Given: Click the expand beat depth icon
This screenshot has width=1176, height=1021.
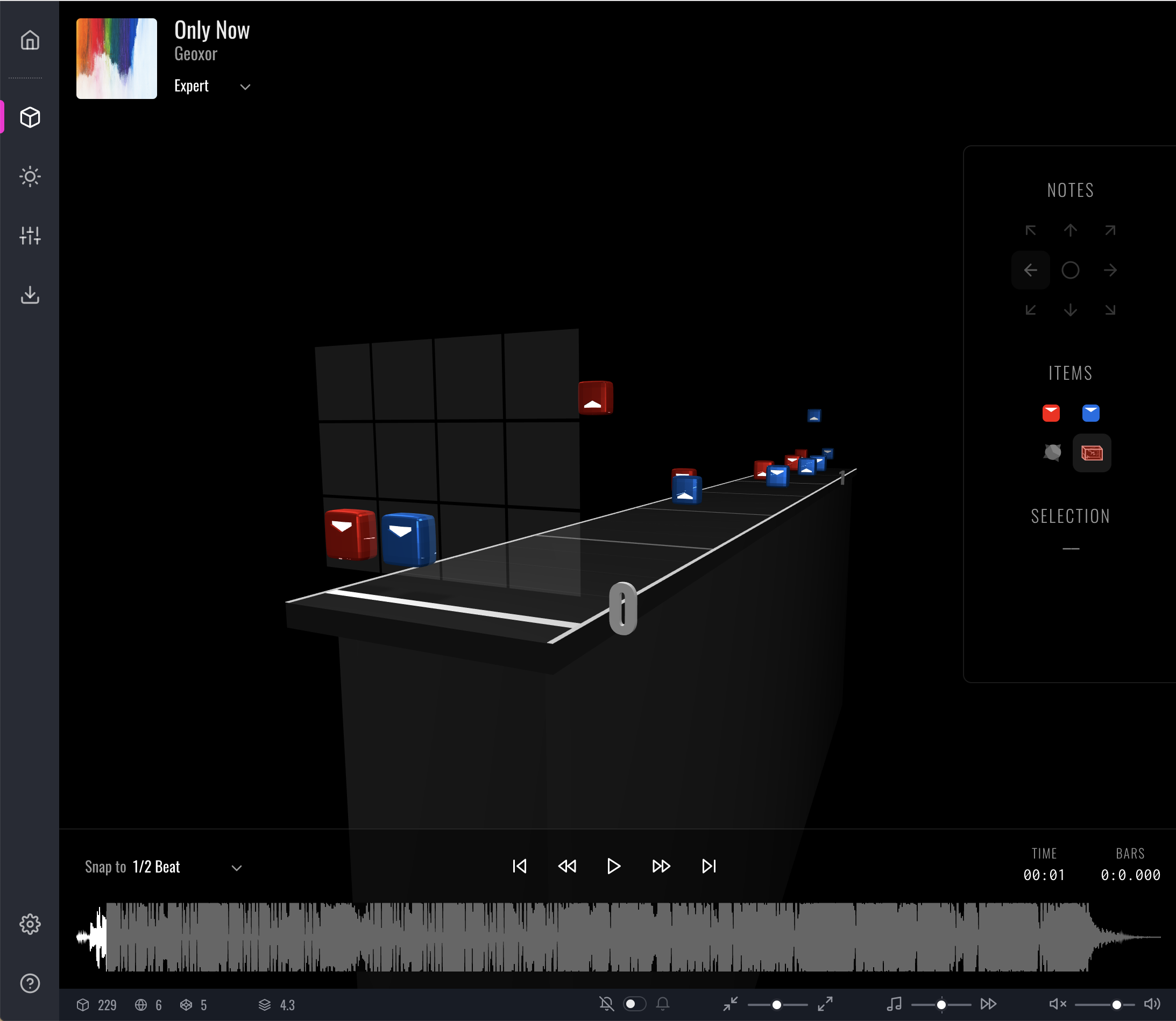Looking at the screenshot, I should [x=825, y=1004].
